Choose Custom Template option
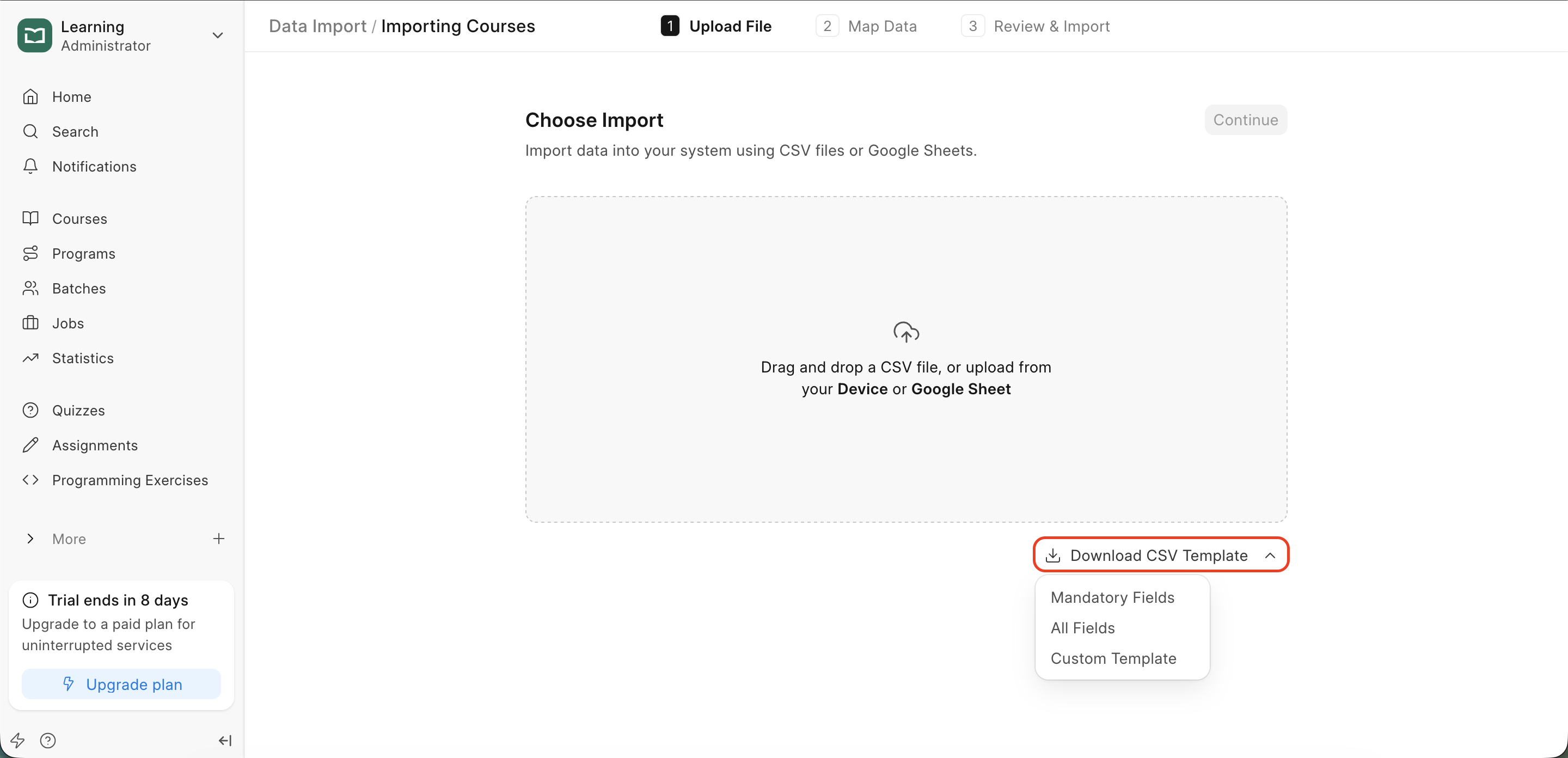 click(x=1113, y=658)
